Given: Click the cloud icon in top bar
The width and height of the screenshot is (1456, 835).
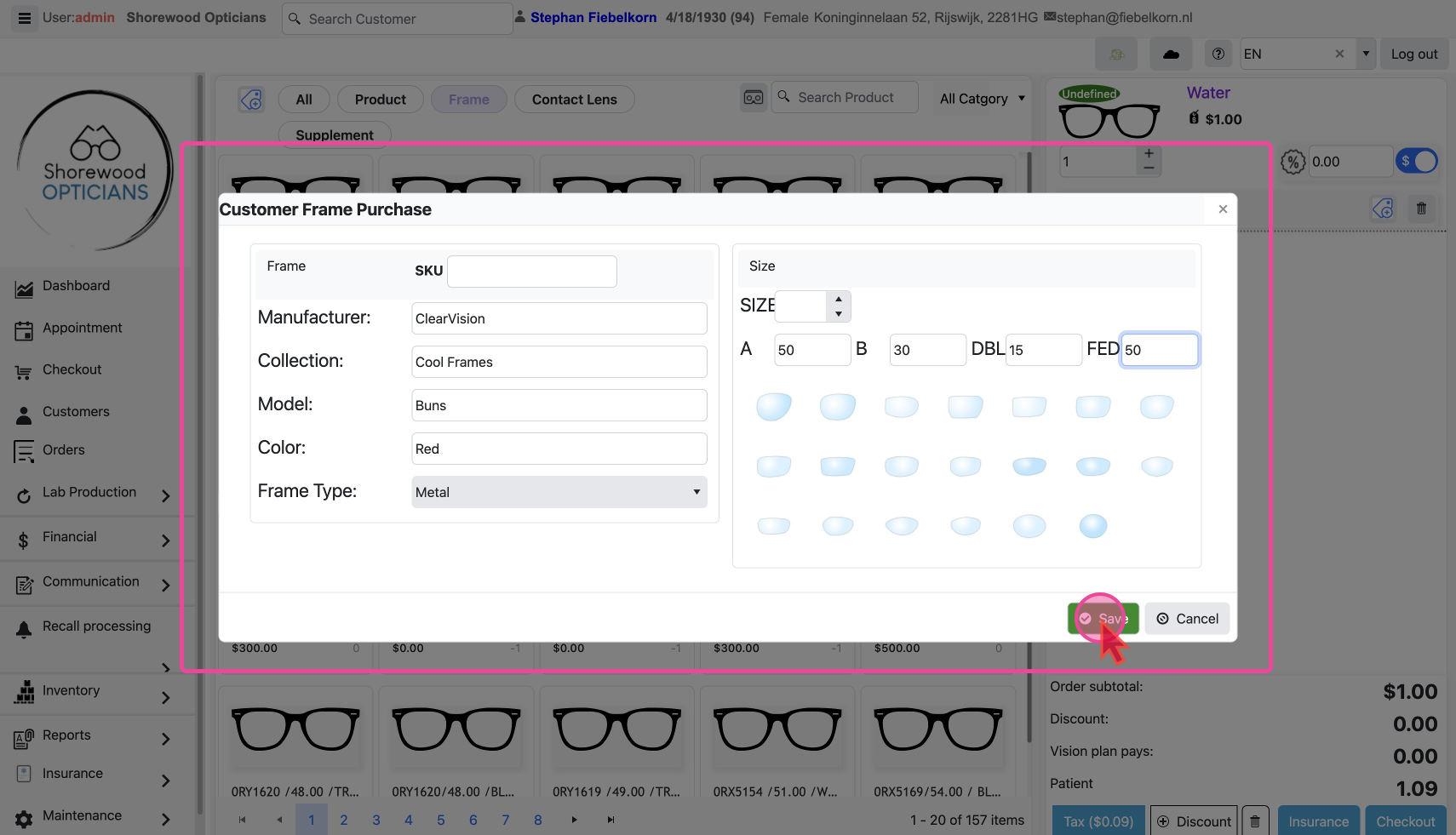Looking at the screenshot, I should click(1171, 54).
